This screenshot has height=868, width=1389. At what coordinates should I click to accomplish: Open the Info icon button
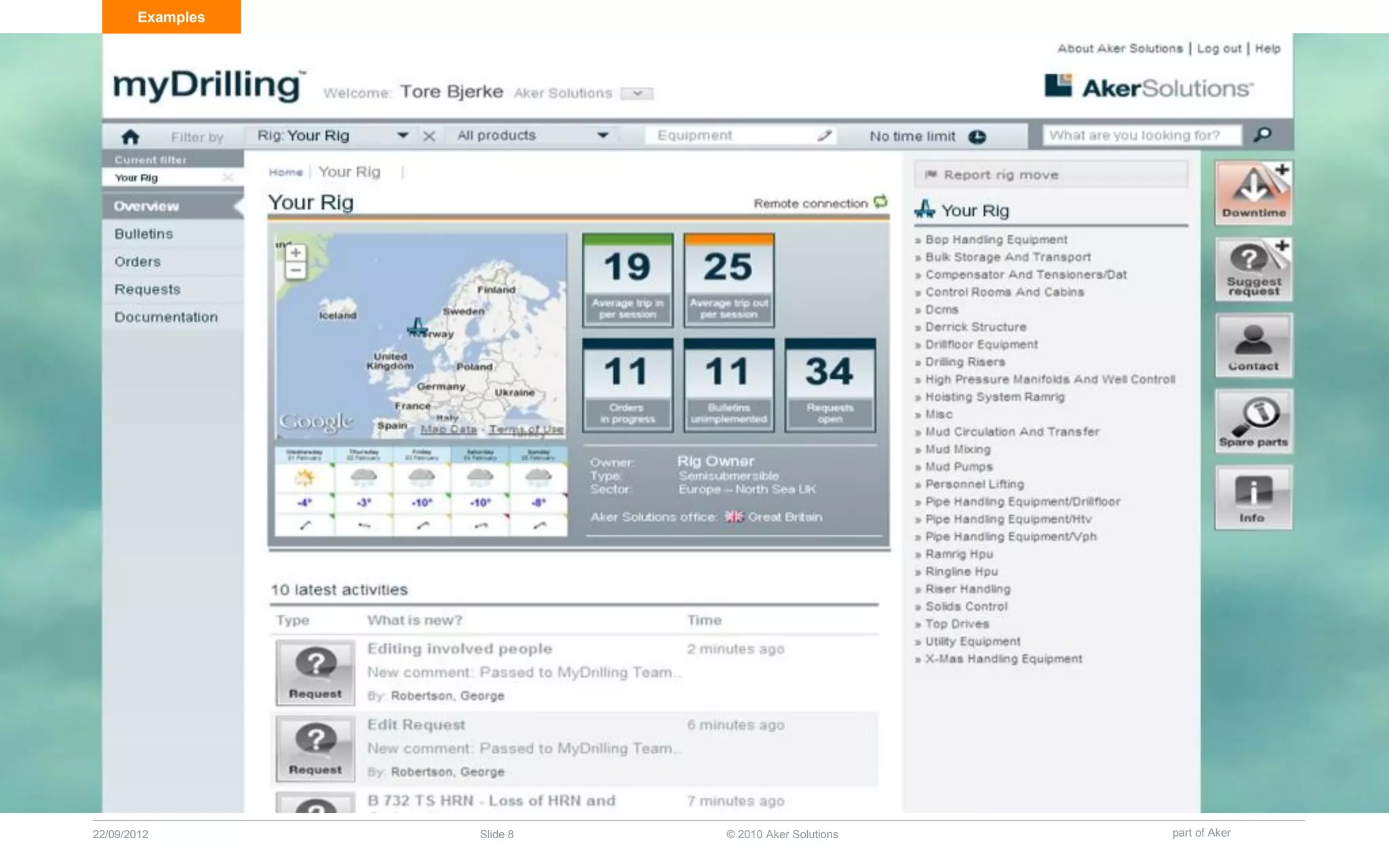1253,497
